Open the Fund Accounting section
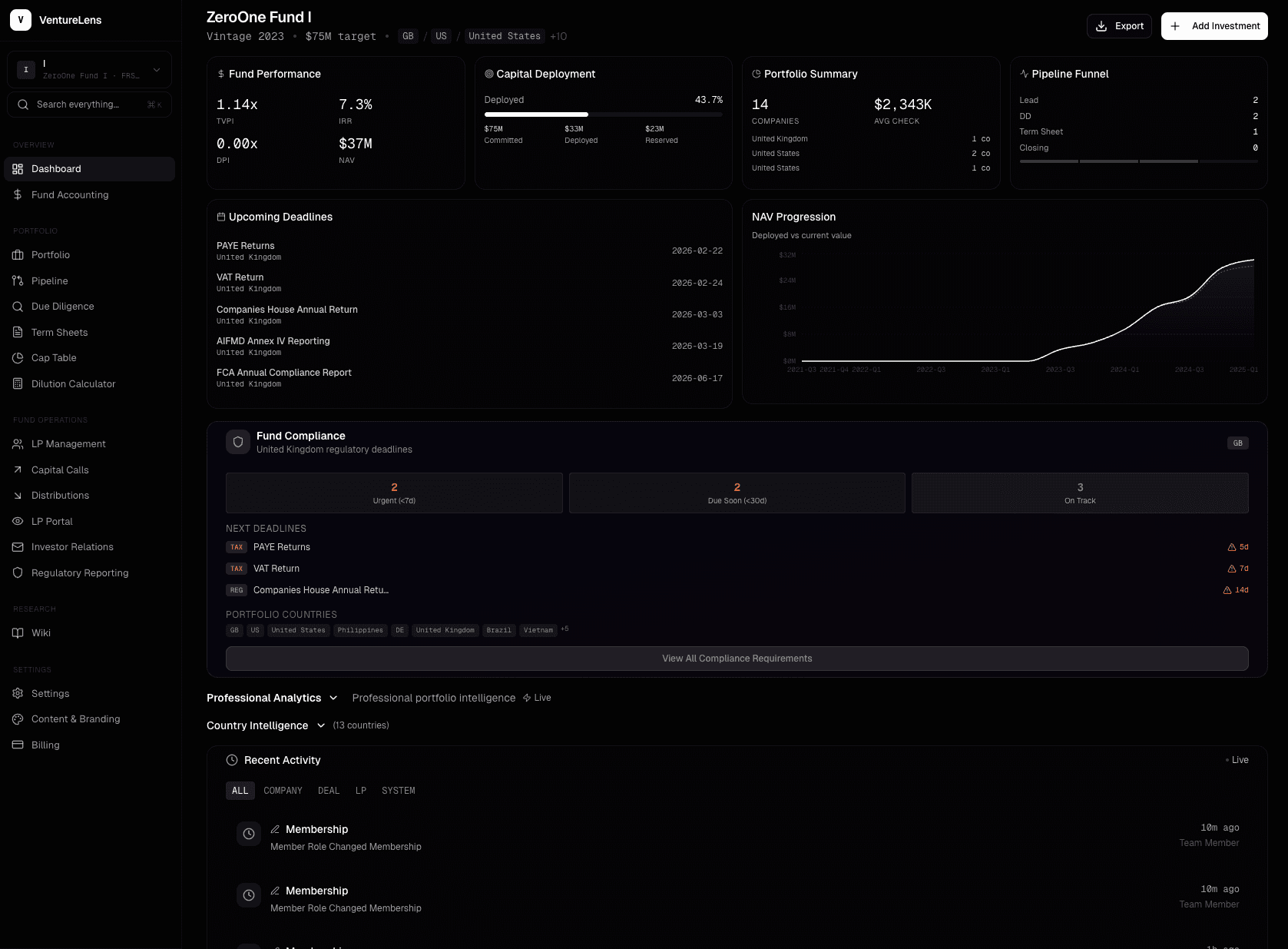This screenshot has height=949, width=1288. pyautogui.click(x=70, y=194)
